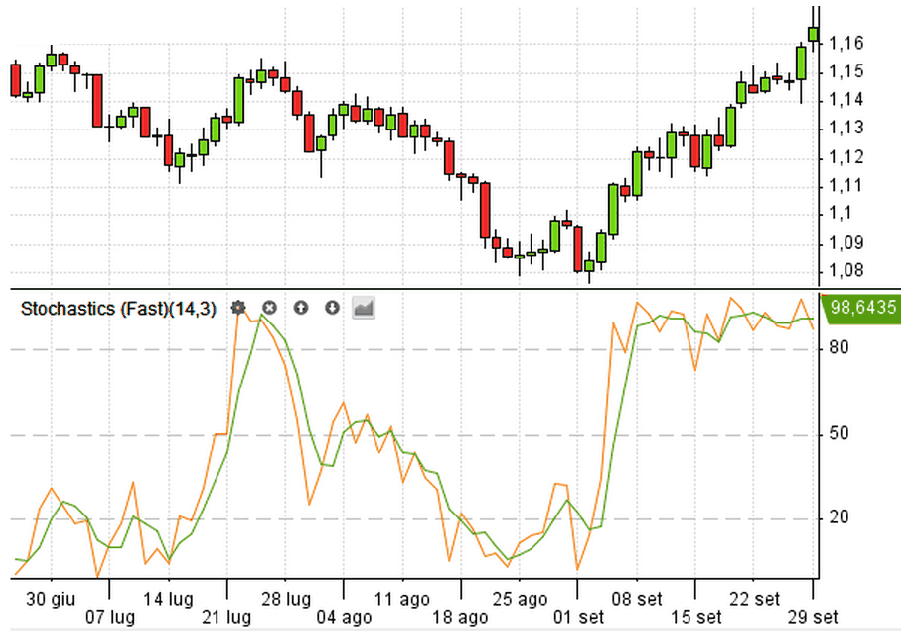Screen dimensions: 901x631
Task: Click the 18 ago date label
Action: pyautogui.click(x=460, y=618)
